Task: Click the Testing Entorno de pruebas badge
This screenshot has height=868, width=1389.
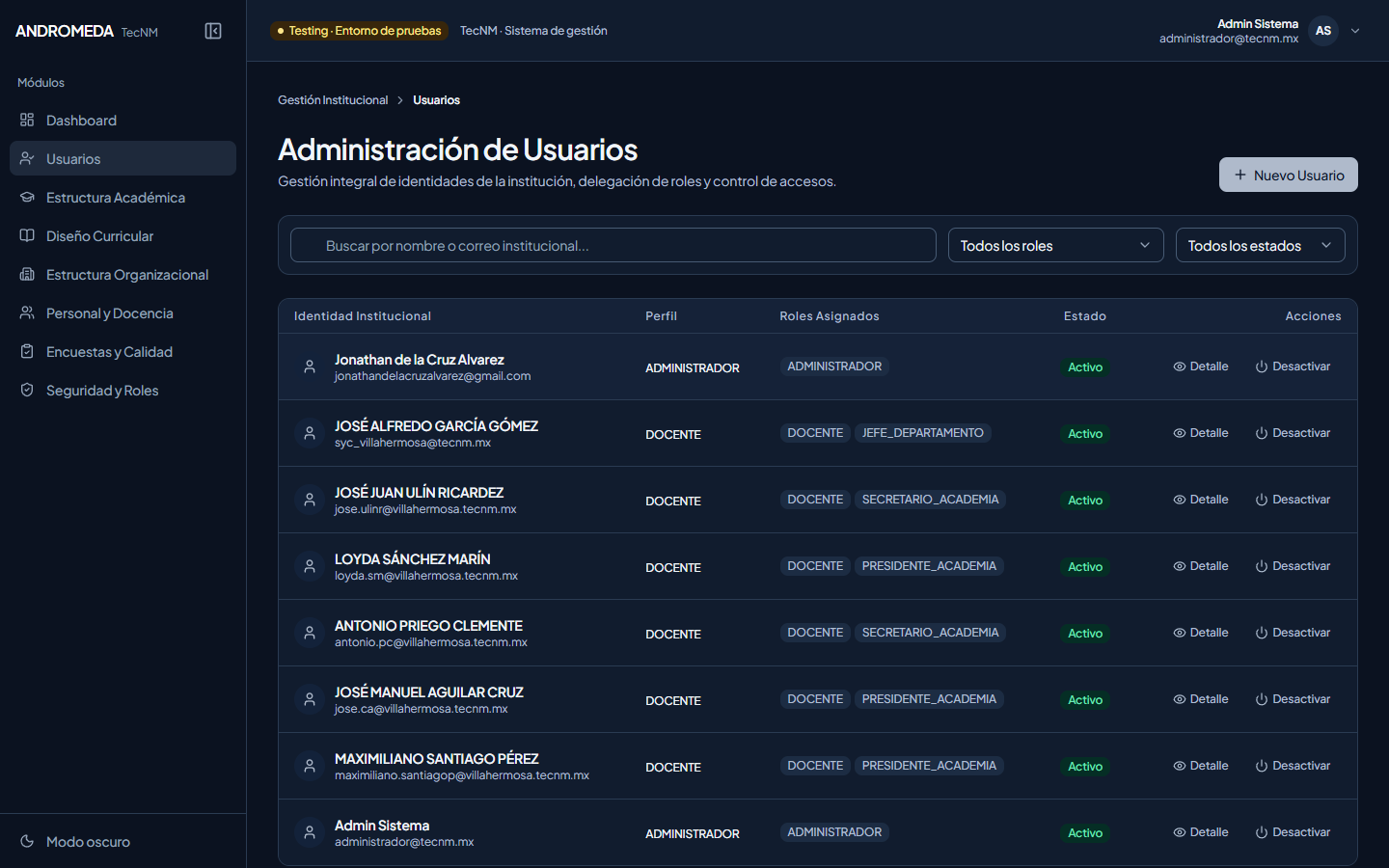Action: (x=359, y=31)
